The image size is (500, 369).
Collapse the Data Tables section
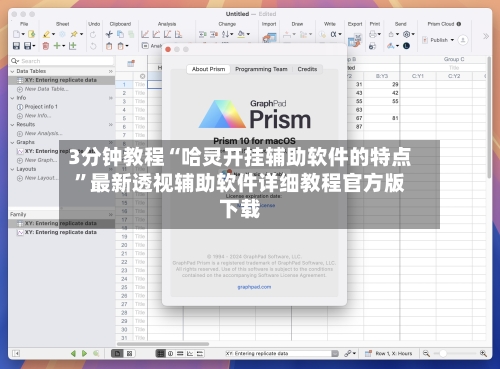click(12, 71)
